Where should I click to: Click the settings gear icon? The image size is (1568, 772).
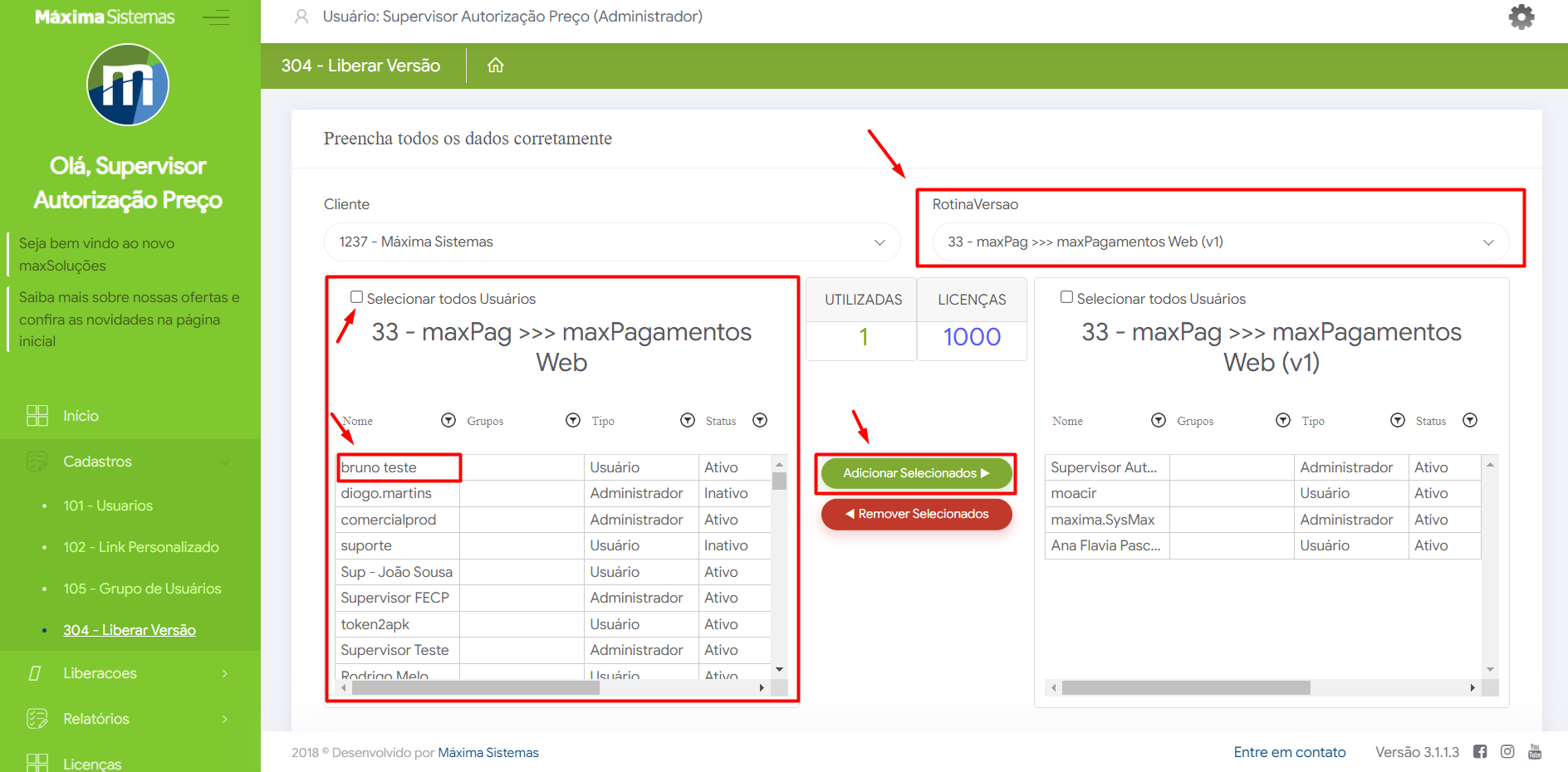1521,17
